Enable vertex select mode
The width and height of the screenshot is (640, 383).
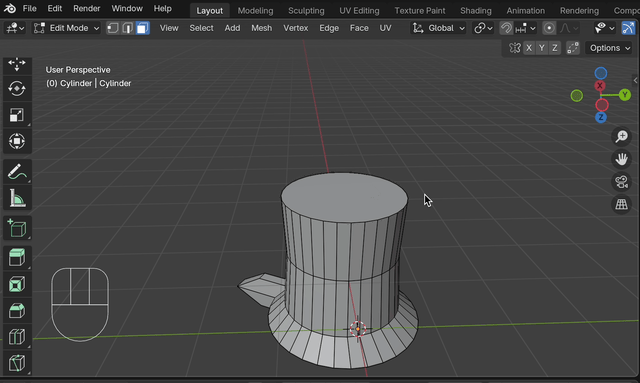pyautogui.click(x=113, y=28)
